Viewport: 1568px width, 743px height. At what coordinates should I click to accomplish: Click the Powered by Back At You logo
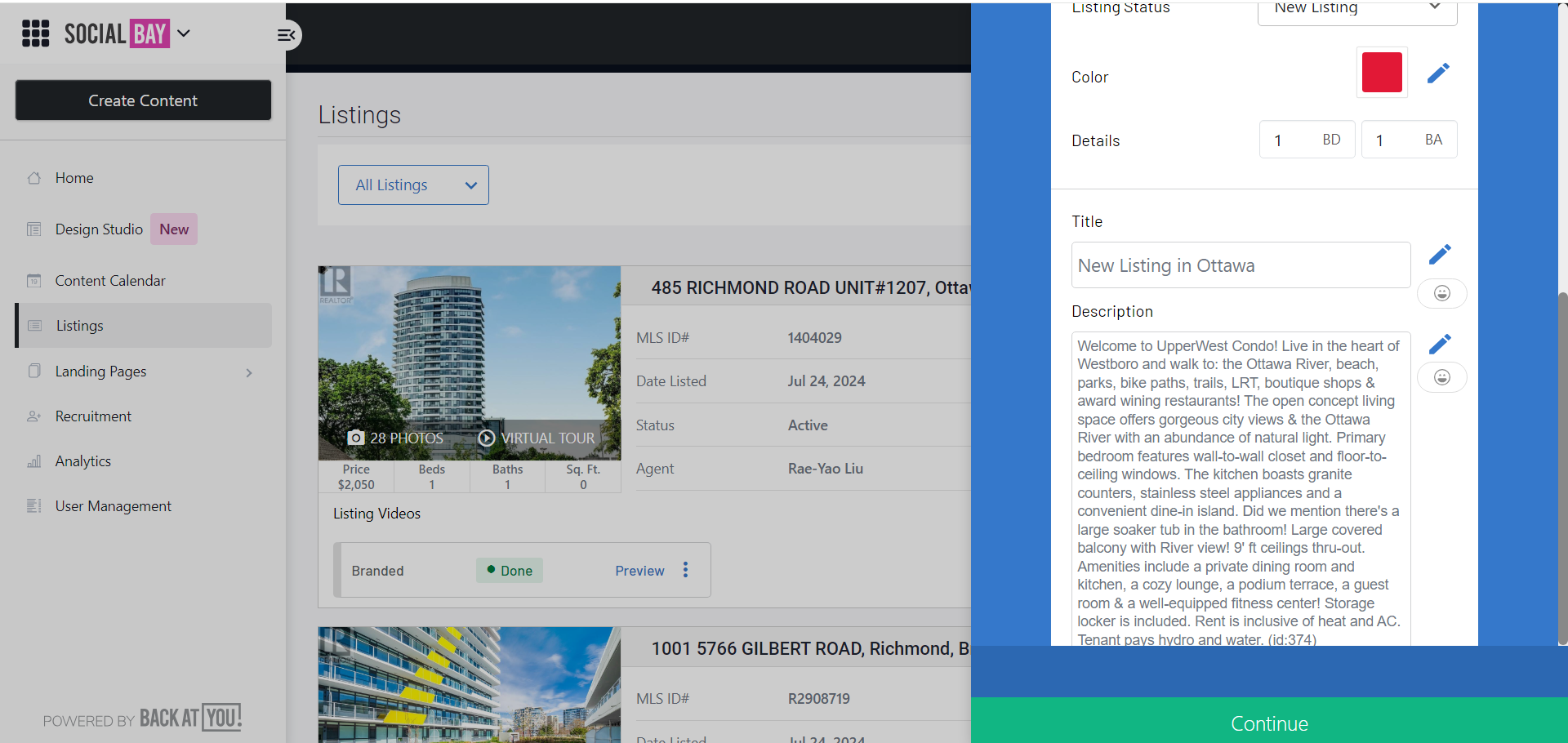[142, 719]
